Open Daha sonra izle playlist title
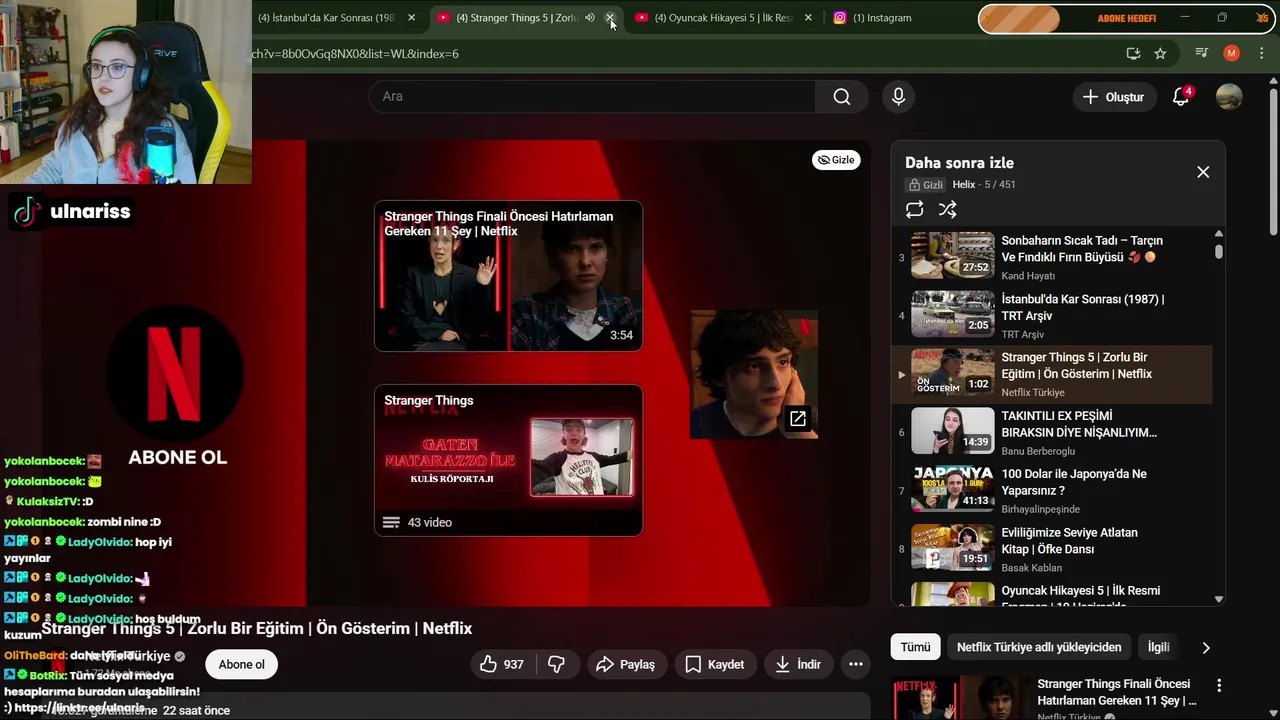 959,163
